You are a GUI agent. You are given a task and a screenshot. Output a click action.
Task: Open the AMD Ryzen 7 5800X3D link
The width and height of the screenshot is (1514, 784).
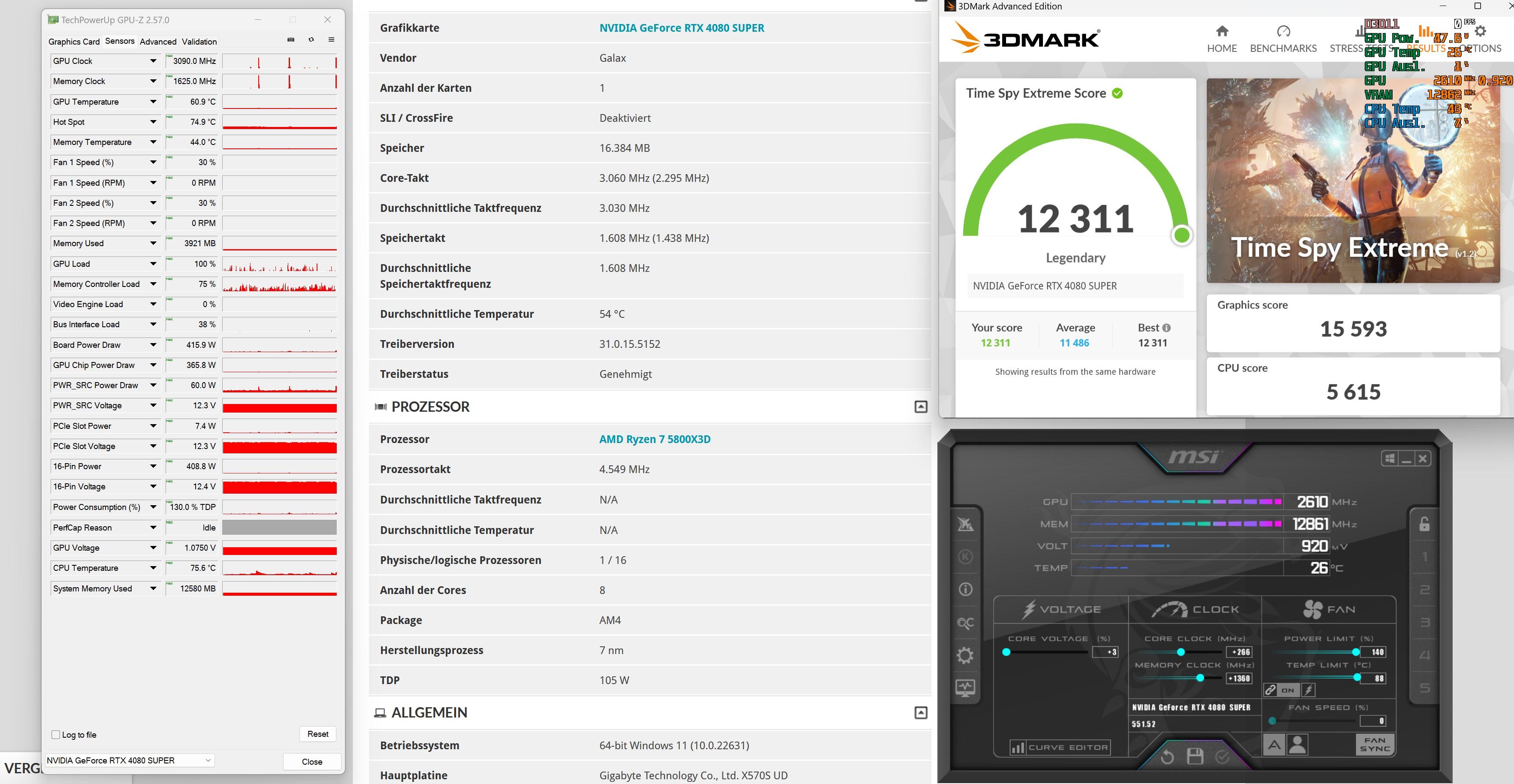[x=655, y=440]
